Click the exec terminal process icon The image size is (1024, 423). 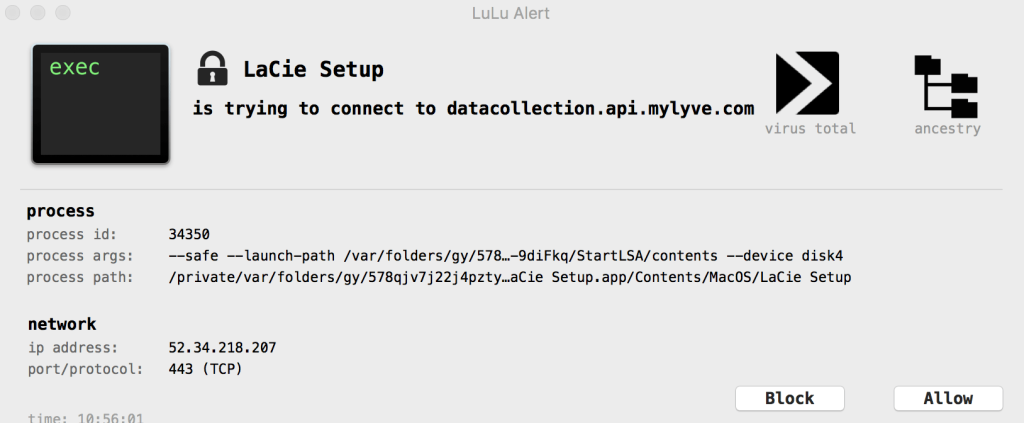pyautogui.click(x=100, y=103)
